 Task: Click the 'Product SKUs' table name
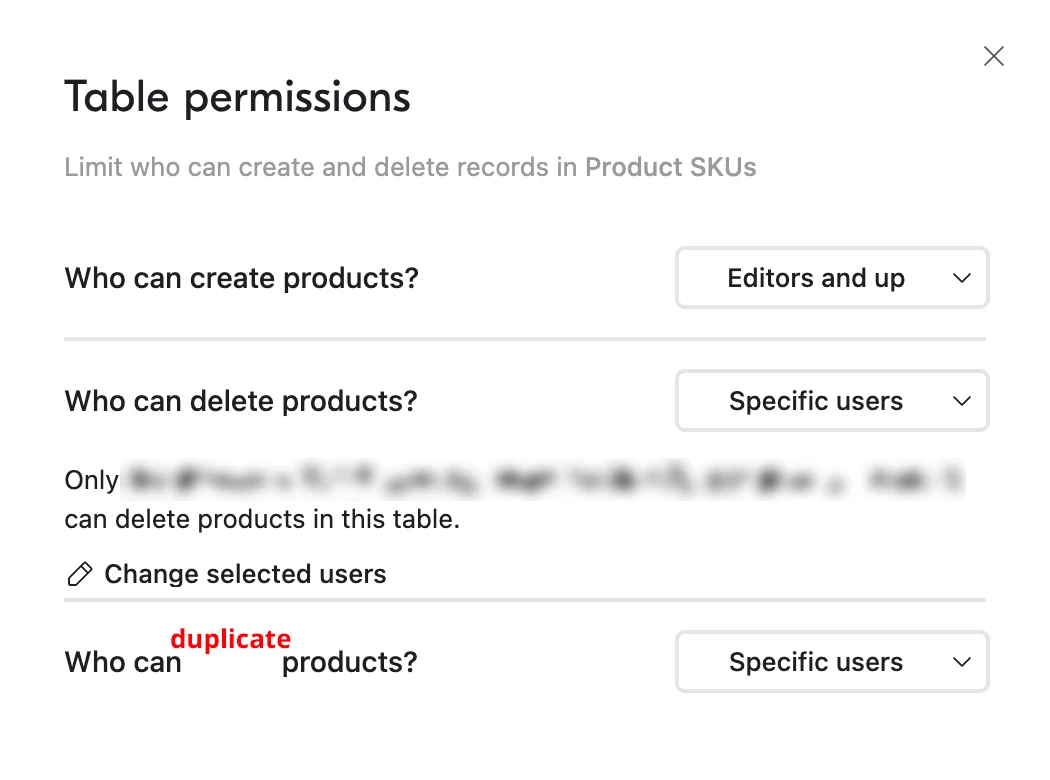[x=670, y=167]
